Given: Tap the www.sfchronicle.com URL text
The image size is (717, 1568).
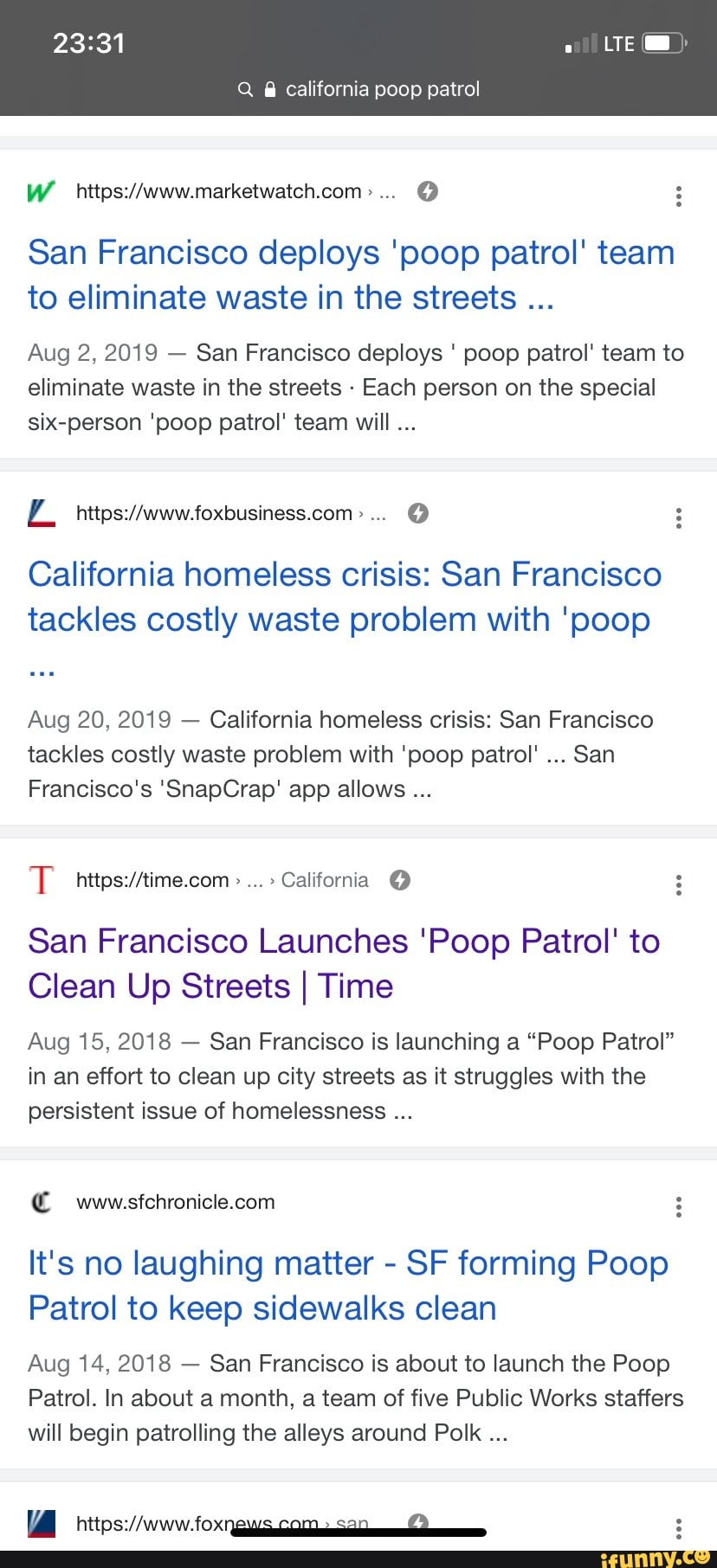Looking at the screenshot, I should tap(176, 1202).
